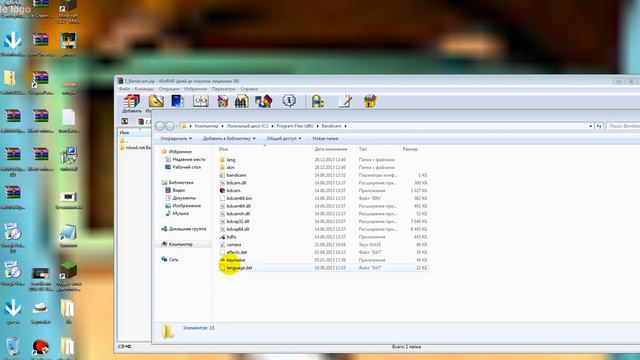The image size is (640, 360).
Task: Select Избранное in navigation pane
Action: [x=180, y=152]
